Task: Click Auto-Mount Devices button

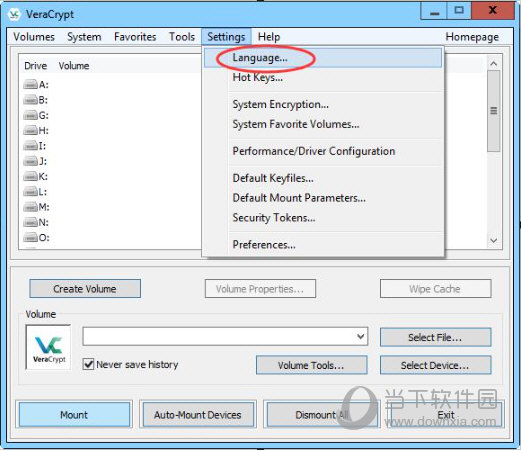Action: point(198,415)
